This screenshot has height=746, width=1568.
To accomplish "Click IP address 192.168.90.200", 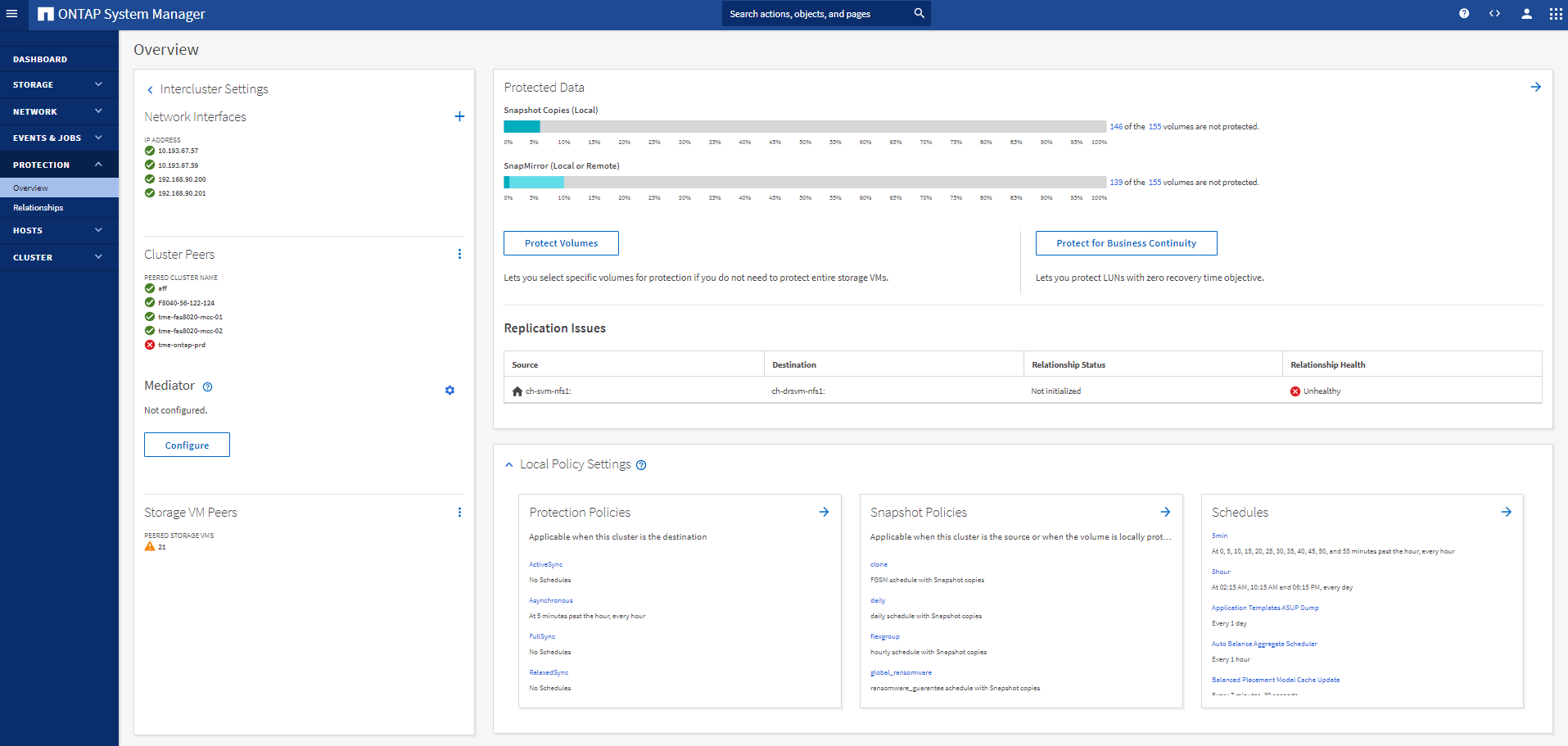I will click(x=182, y=179).
